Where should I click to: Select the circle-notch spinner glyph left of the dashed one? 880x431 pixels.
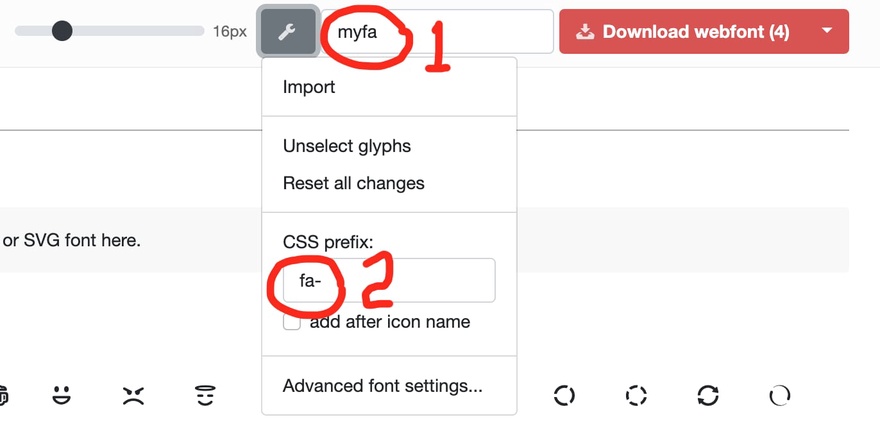pos(564,395)
